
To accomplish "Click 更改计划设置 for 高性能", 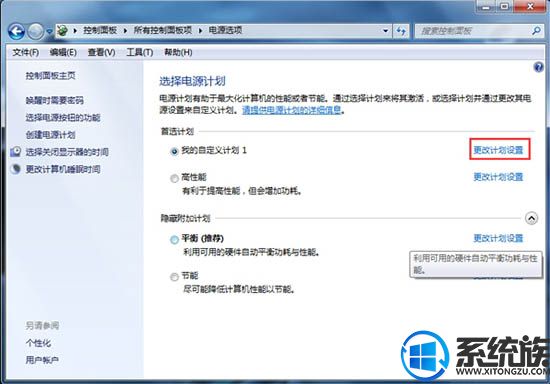I will 498,177.
